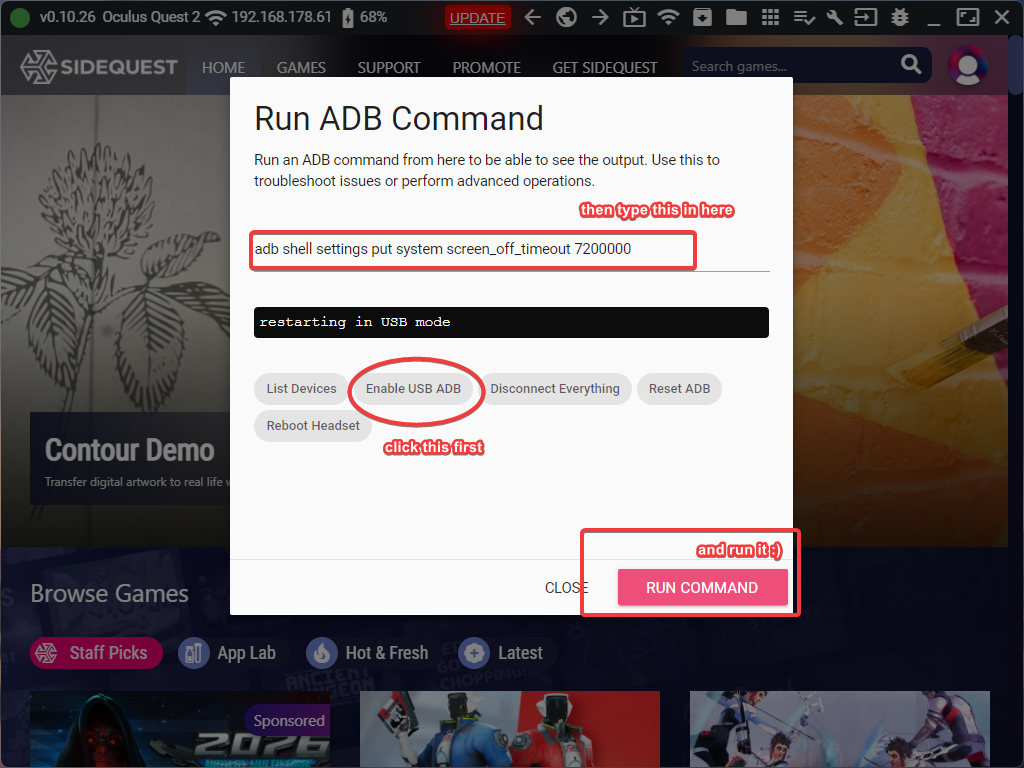The image size is (1024, 768).
Task: Open the rightmost fighters game thumbnail
Action: point(840,729)
